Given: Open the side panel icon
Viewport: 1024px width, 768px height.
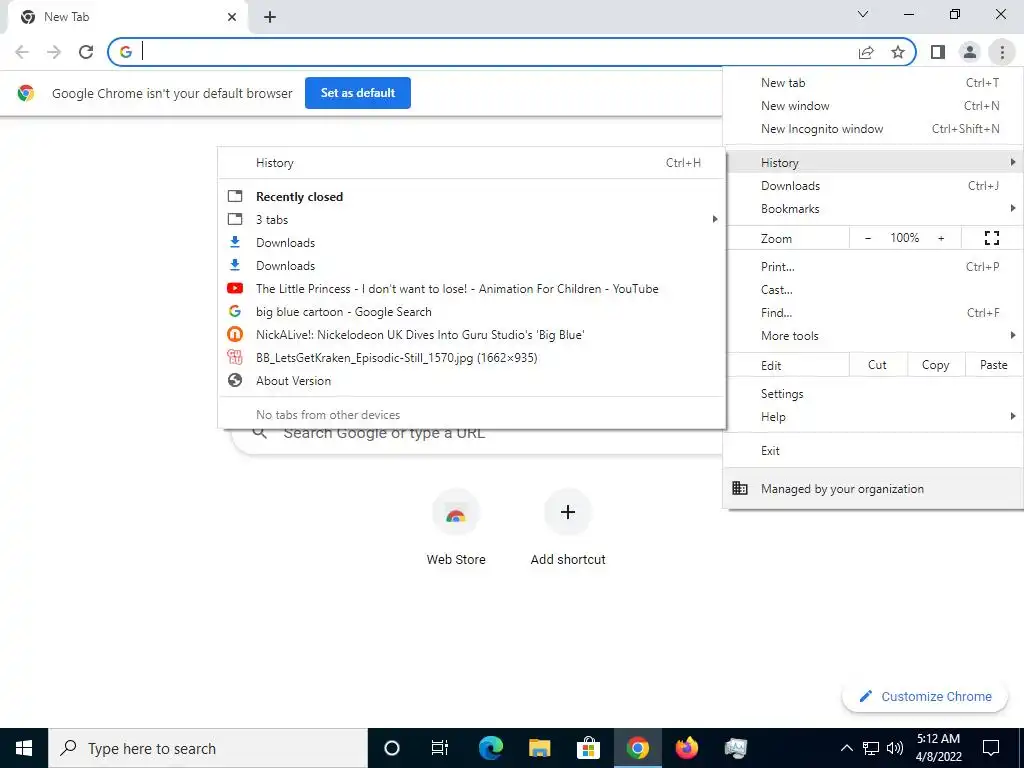Looking at the screenshot, I should (938, 52).
